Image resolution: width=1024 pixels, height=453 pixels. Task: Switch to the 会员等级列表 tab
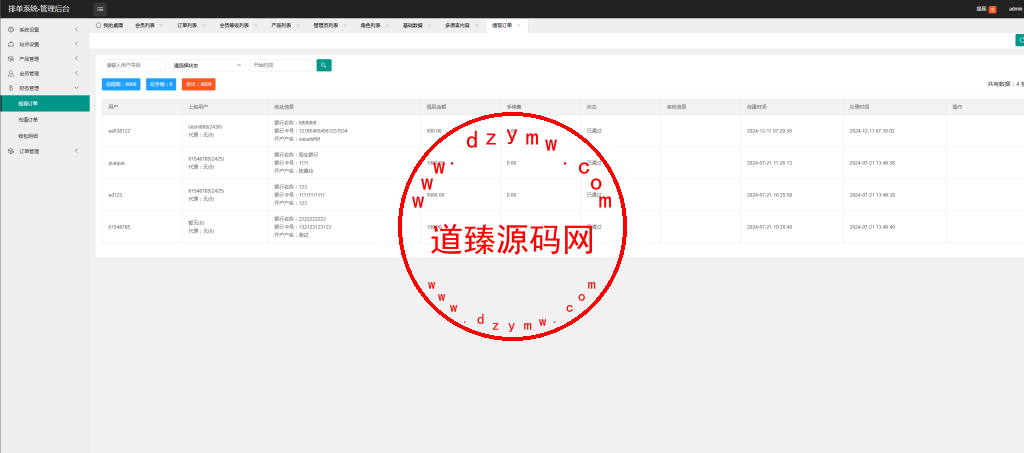pyautogui.click(x=234, y=25)
